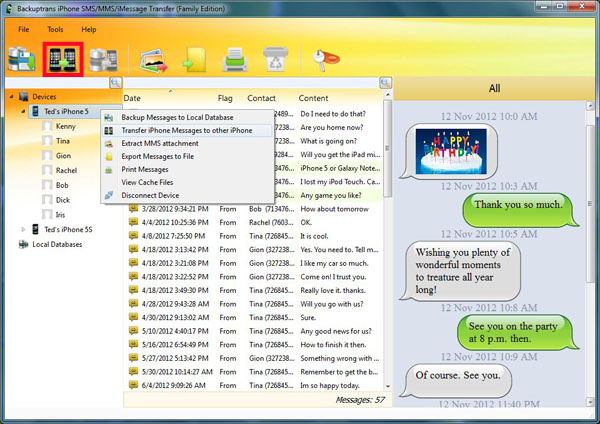The width and height of the screenshot is (600, 424).
Task: Click the conversation pane scroll down arrow
Action: pos(590,402)
